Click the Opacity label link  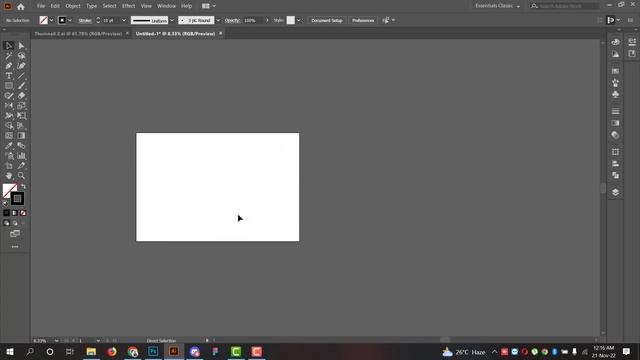[x=232, y=20]
